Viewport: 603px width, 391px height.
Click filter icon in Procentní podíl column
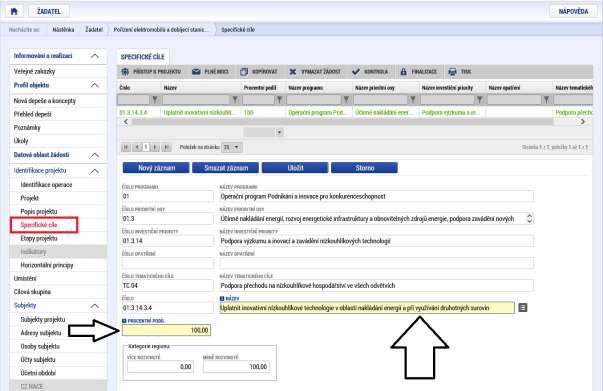[x=280, y=100]
